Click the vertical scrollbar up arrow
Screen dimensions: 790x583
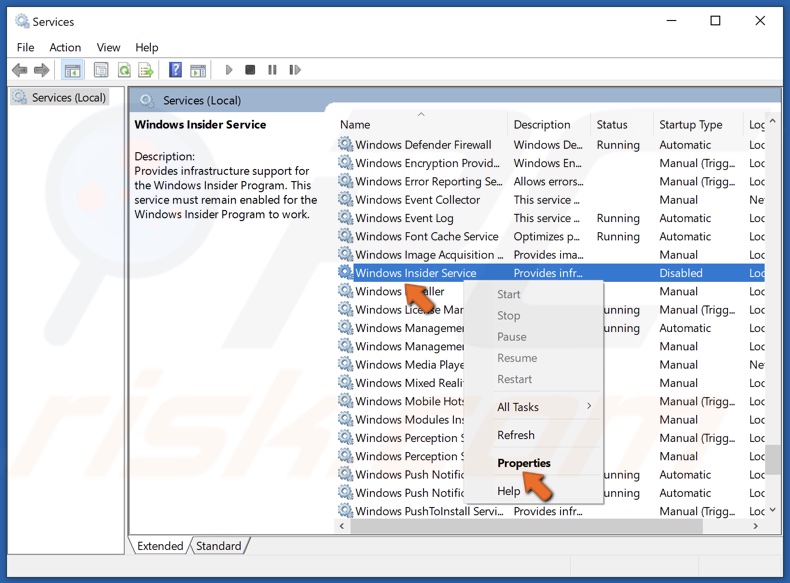tap(772, 121)
